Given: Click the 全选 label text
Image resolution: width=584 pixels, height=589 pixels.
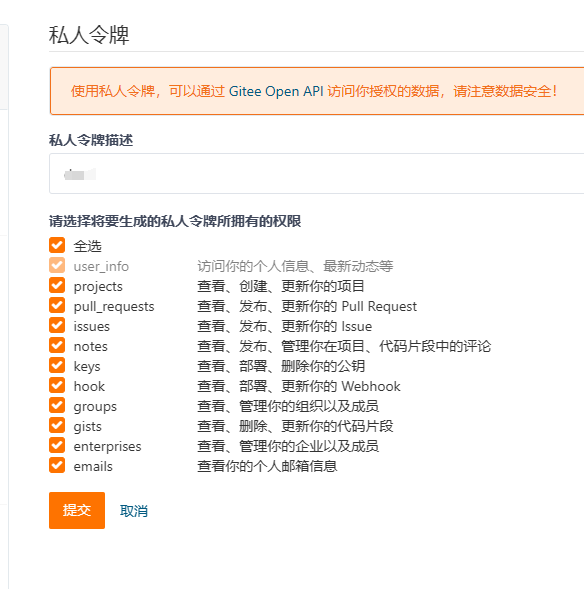Looking at the screenshot, I should [88, 246].
